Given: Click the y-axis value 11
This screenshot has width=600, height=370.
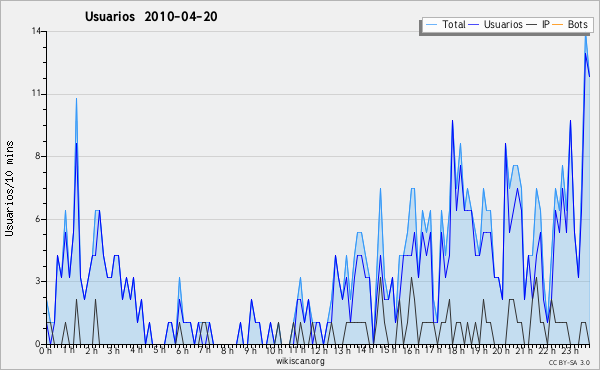Looking at the screenshot, I should pos(36,93).
